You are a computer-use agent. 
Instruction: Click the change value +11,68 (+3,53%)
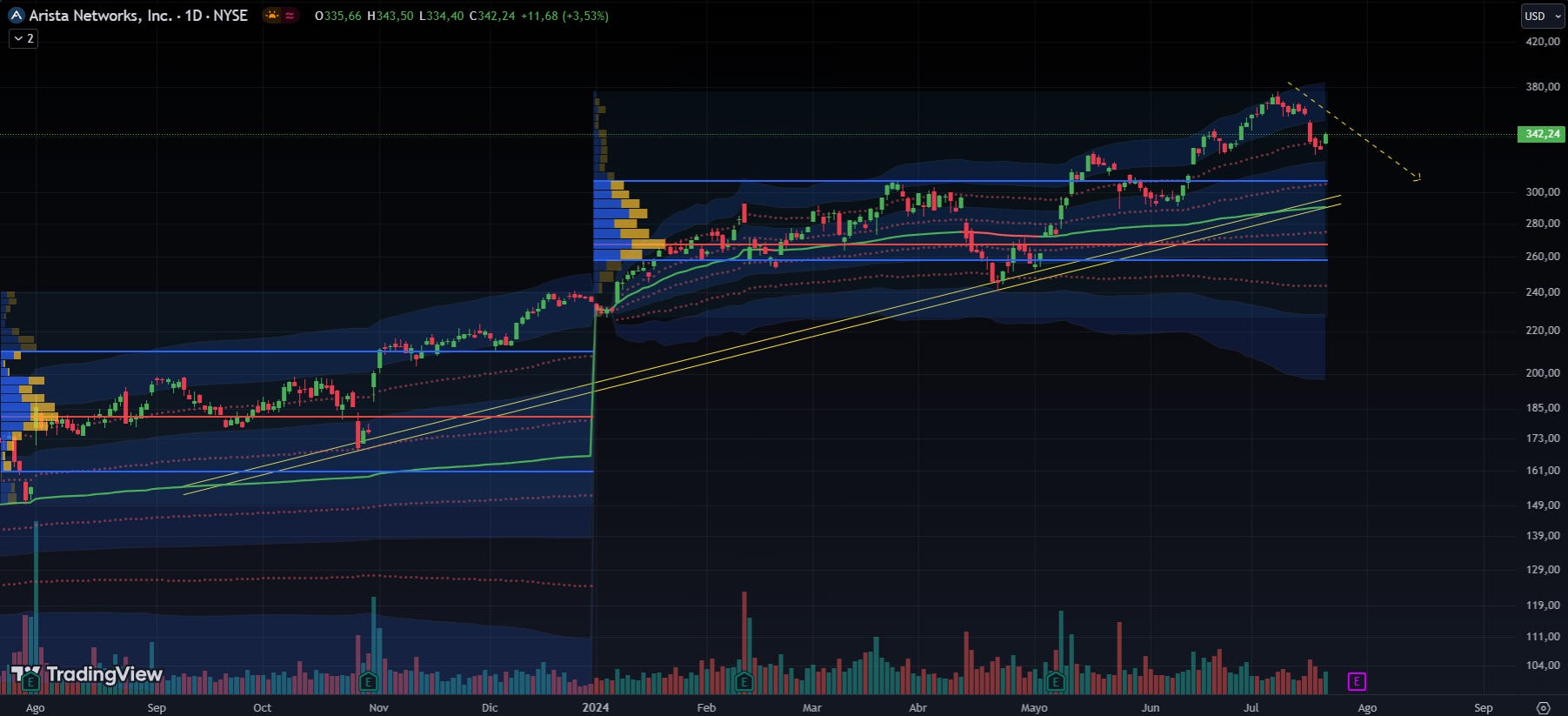(564, 16)
